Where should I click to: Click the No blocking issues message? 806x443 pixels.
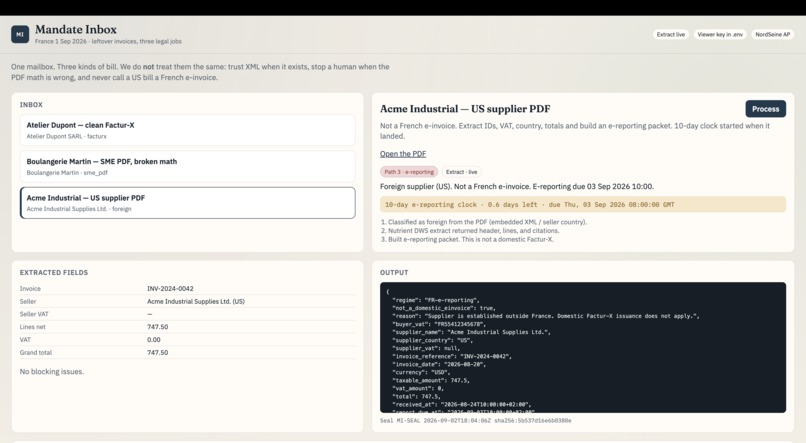(x=52, y=372)
